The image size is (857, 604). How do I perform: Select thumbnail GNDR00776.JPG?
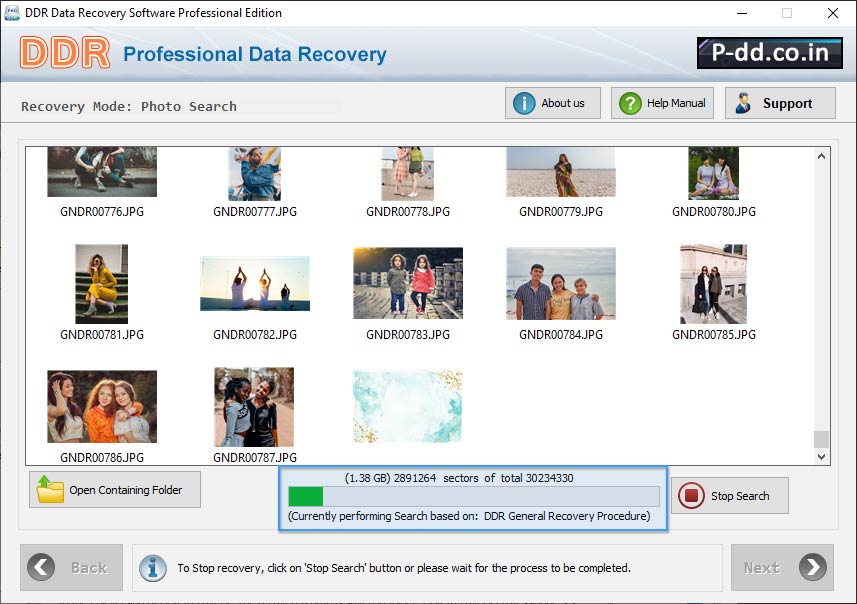[101, 171]
